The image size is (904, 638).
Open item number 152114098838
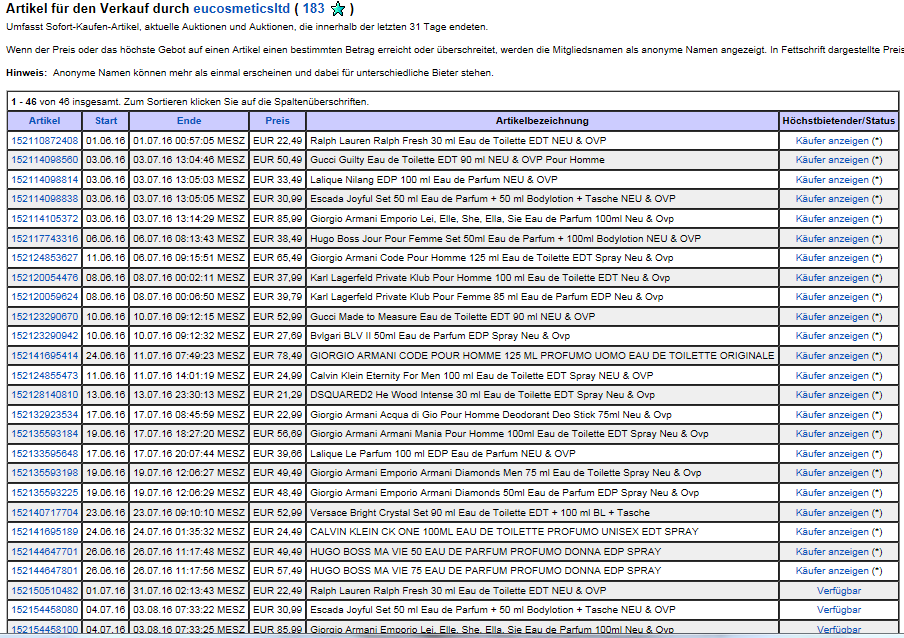click(x=45, y=199)
